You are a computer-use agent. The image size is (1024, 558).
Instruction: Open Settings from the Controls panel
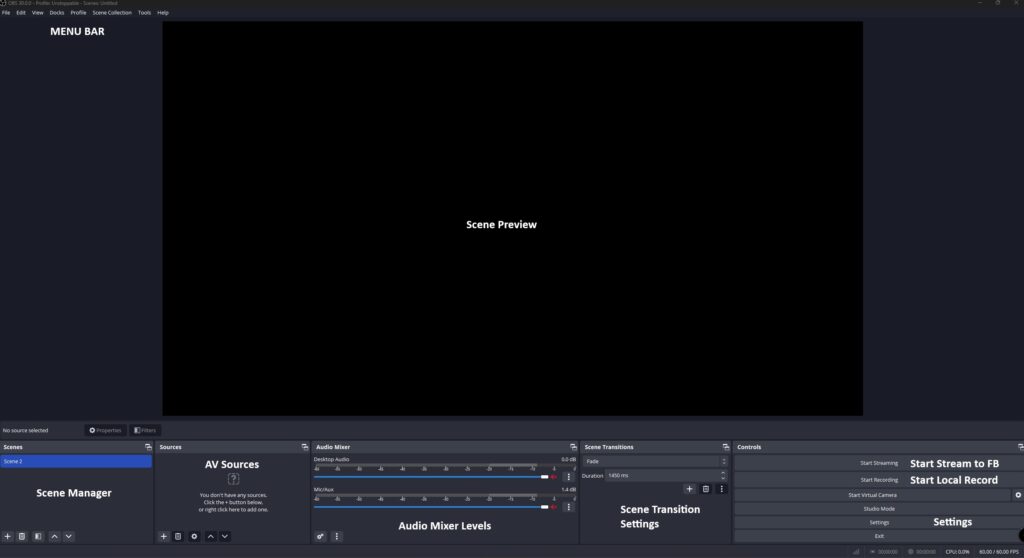(x=878, y=523)
